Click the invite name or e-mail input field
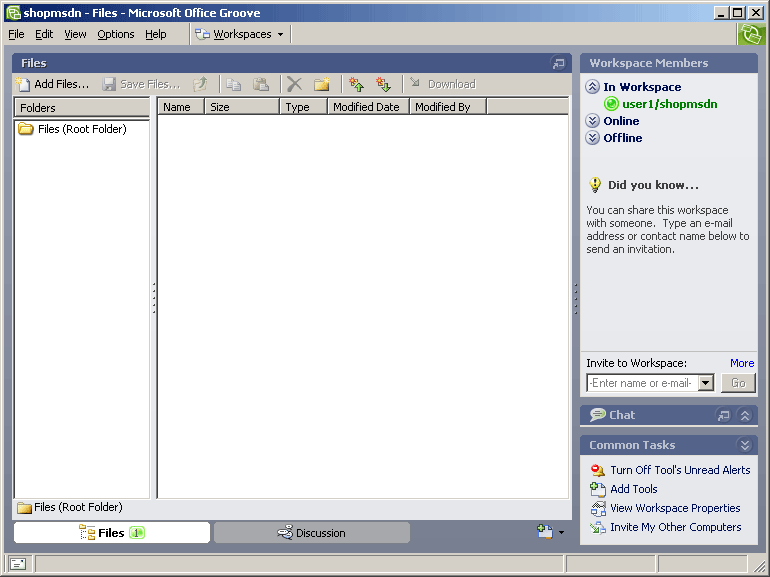The width and height of the screenshot is (770, 577). (640, 383)
